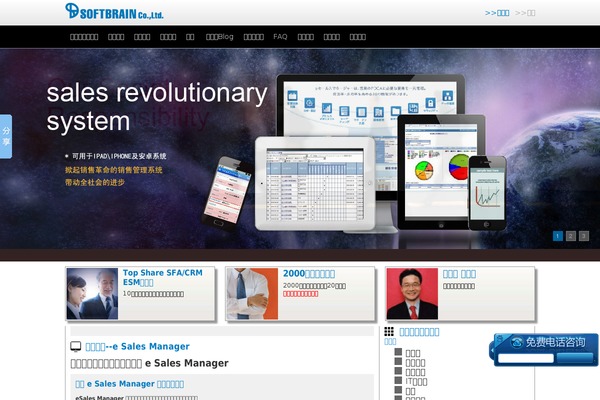Collapse the 免费电话咨询 widget with its left arrow

[492, 349]
